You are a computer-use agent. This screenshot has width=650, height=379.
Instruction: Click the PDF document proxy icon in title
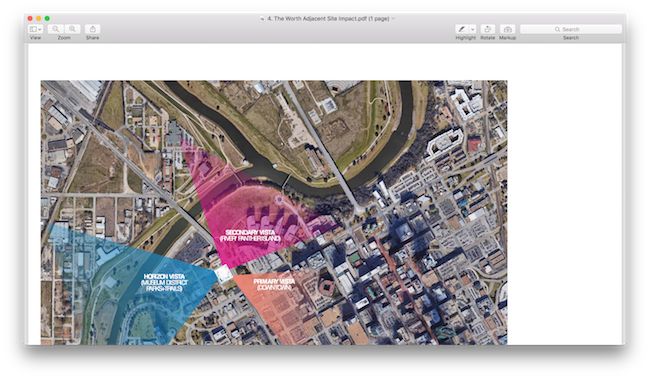[262, 18]
